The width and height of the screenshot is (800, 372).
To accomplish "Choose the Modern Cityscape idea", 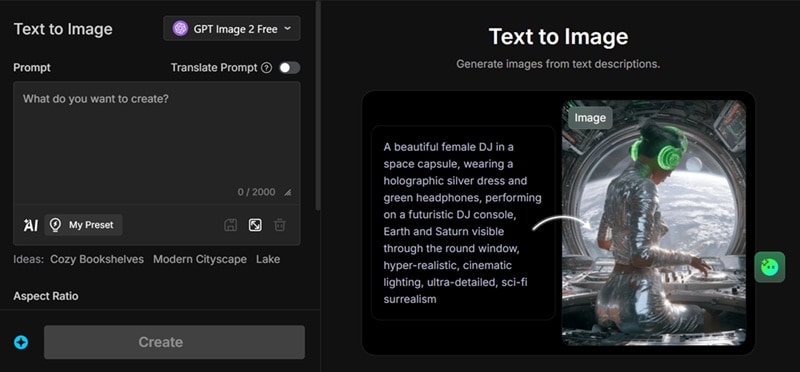I will [200, 259].
